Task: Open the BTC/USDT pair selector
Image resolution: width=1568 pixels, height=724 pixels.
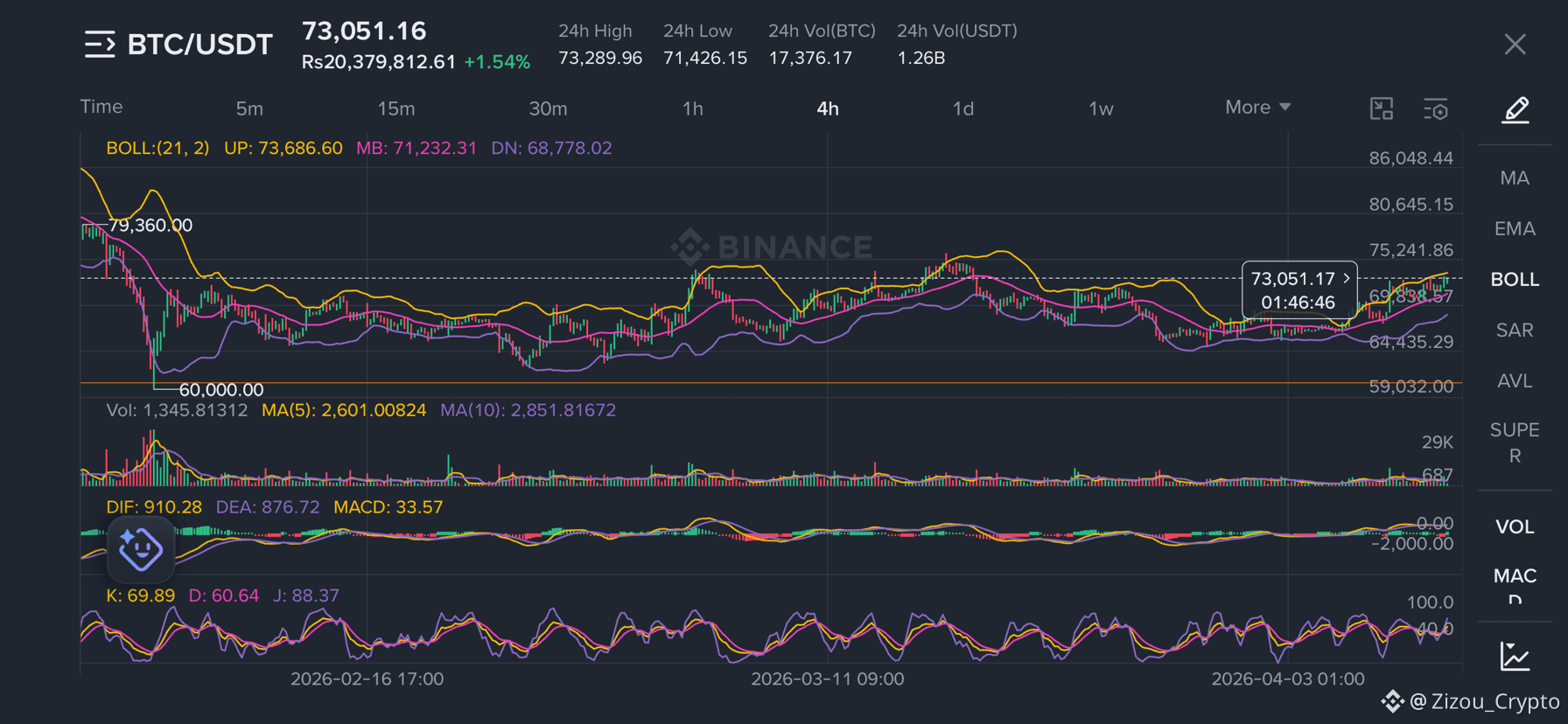Action: tap(200, 45)
